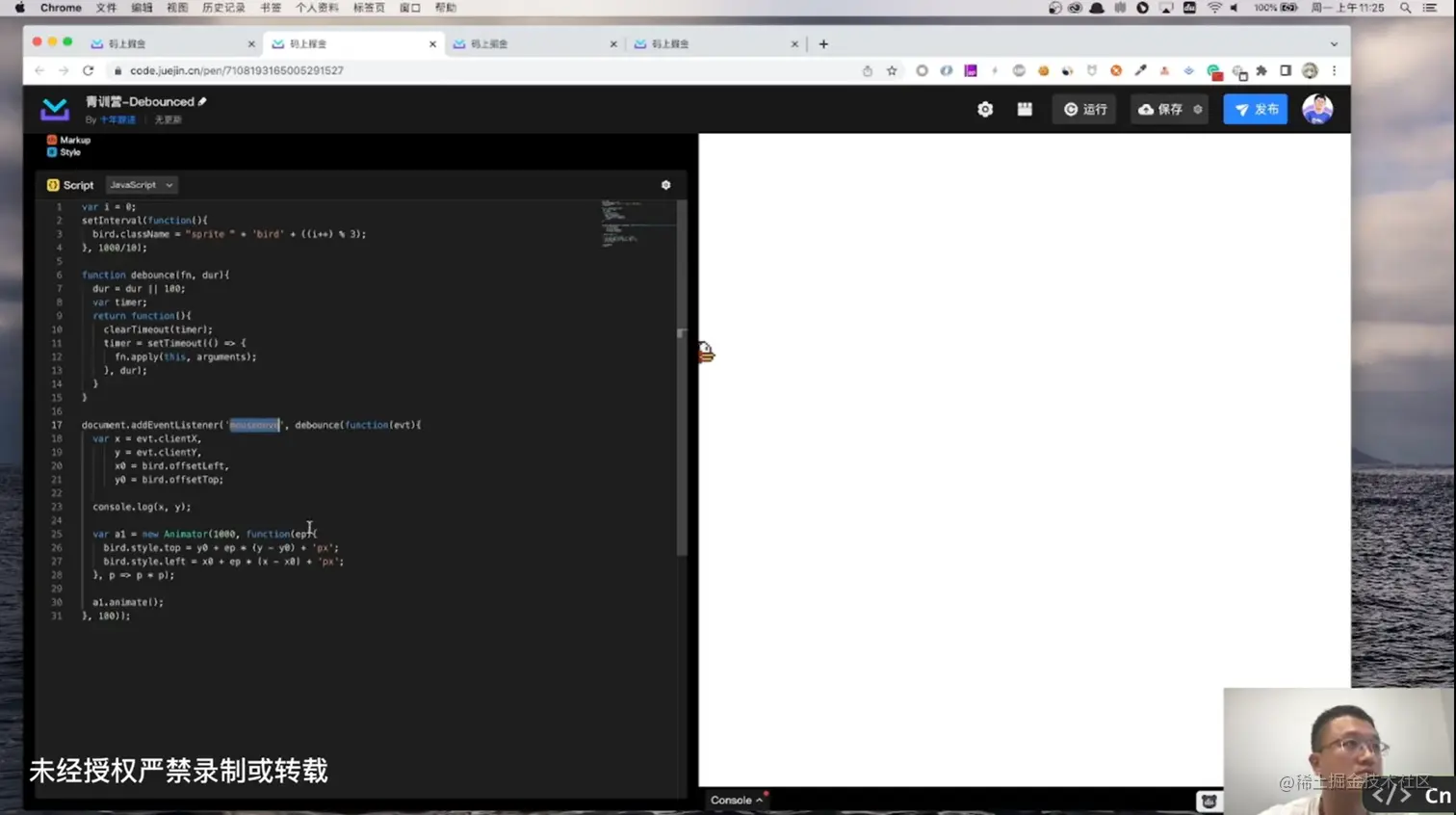This screenshot has height=815, width=1456.
Task: Click the 保存 save button
Action: (1161, 110)
